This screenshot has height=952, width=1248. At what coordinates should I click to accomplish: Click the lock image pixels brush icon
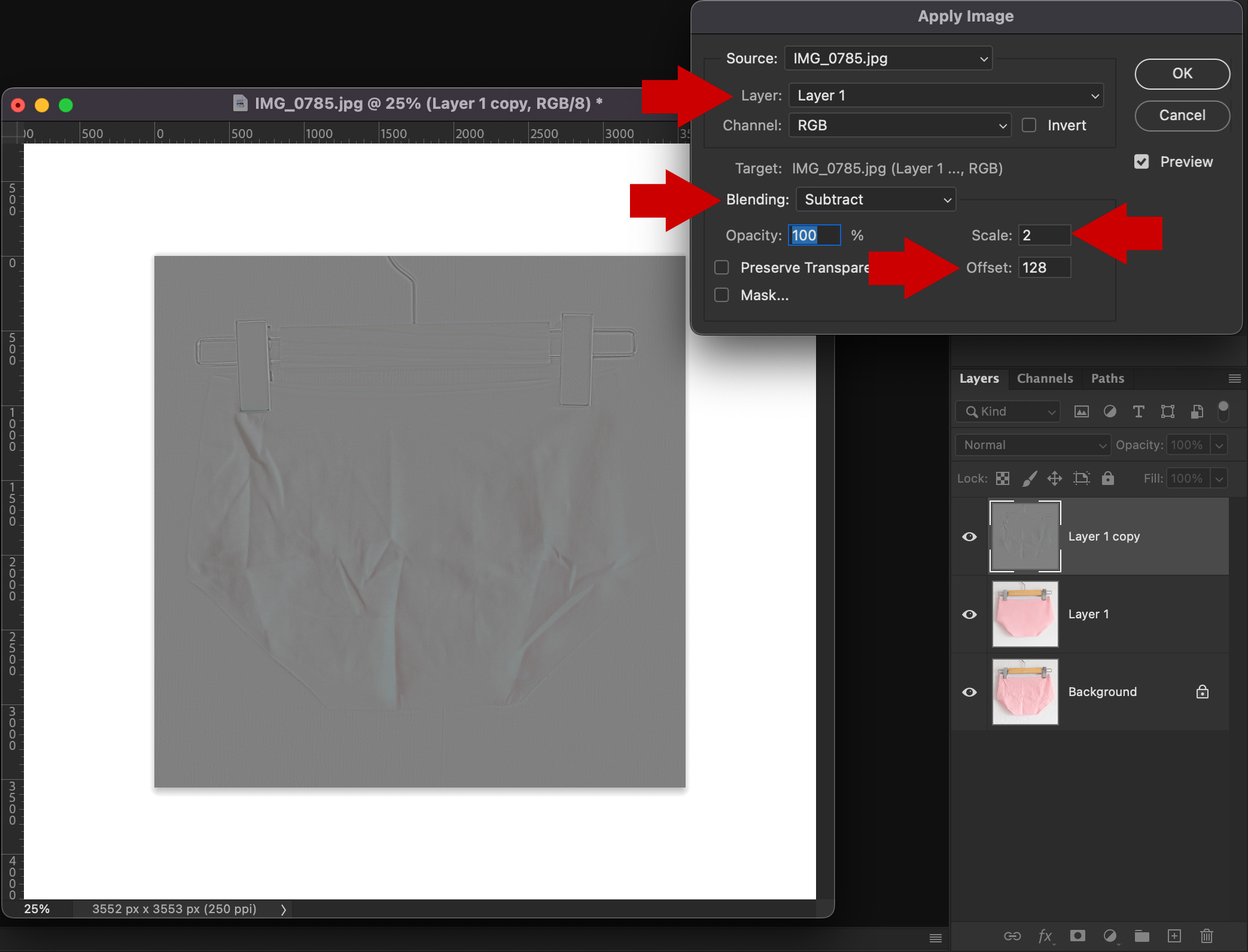[1029, 478]
